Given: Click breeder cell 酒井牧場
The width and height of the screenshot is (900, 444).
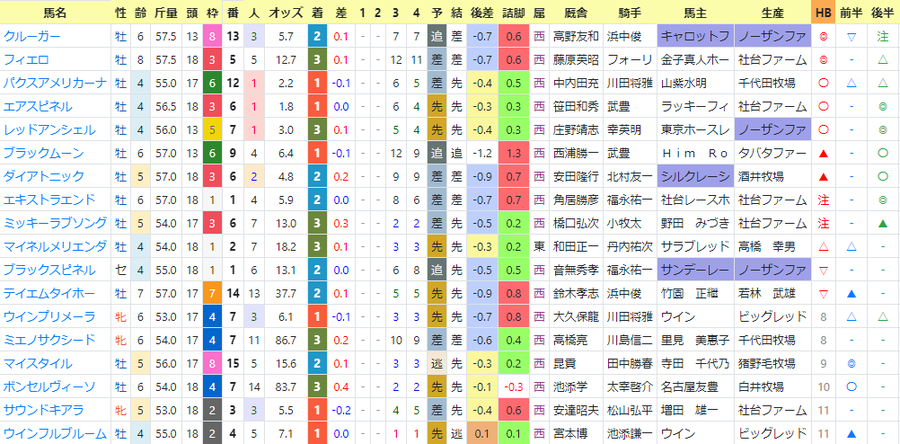Looking at the screenshot, I should point(762,177).
